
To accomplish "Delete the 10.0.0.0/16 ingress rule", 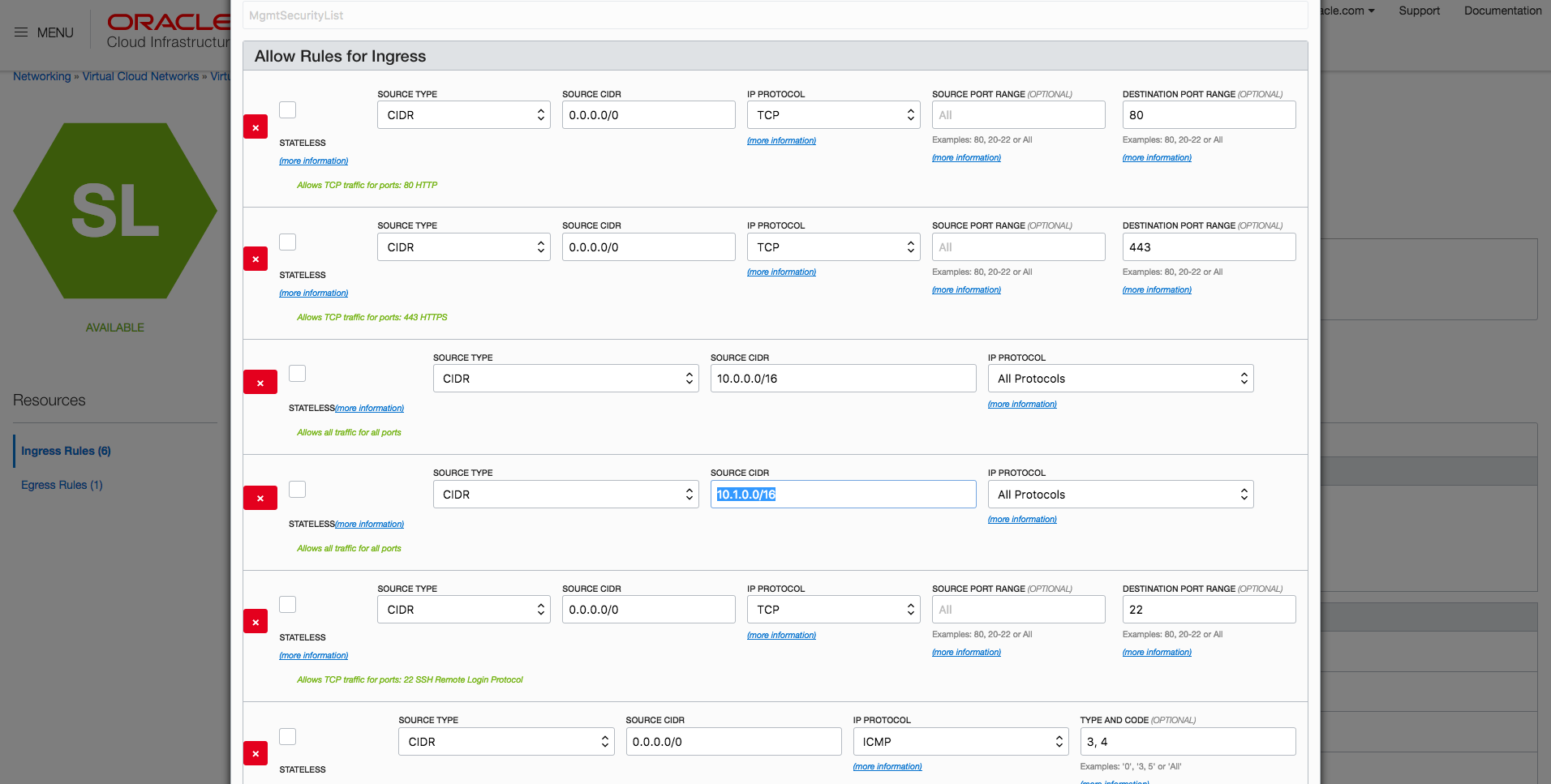I will 260,383.
